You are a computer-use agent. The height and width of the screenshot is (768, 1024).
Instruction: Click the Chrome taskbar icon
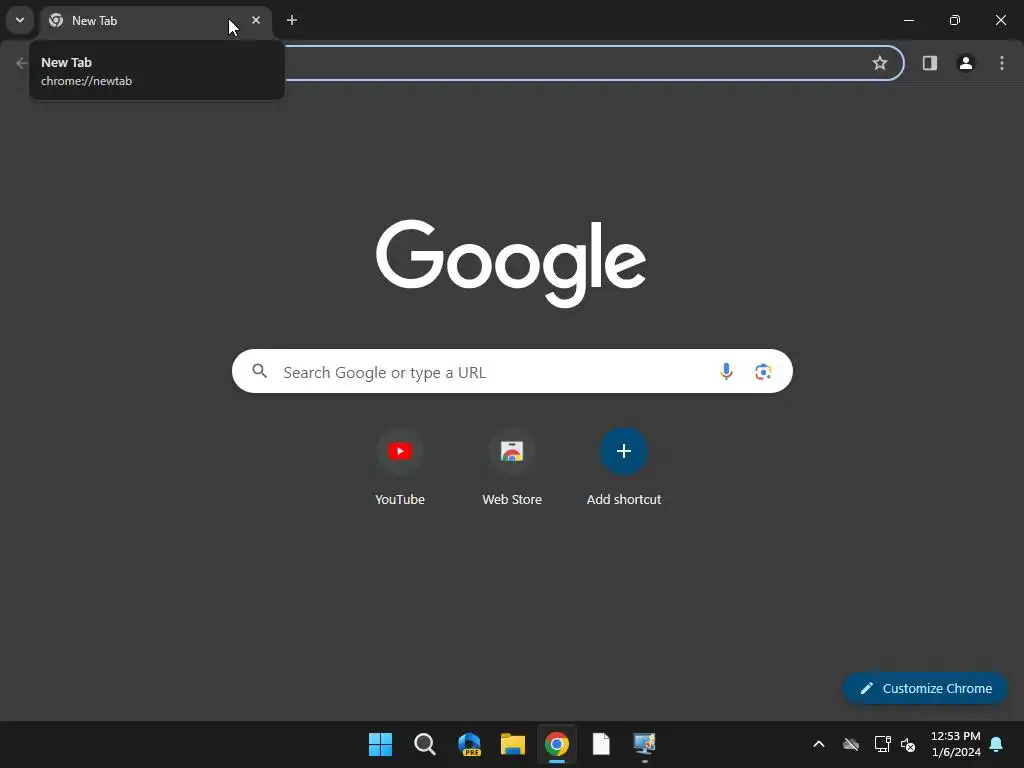click(x=557, y=744)
